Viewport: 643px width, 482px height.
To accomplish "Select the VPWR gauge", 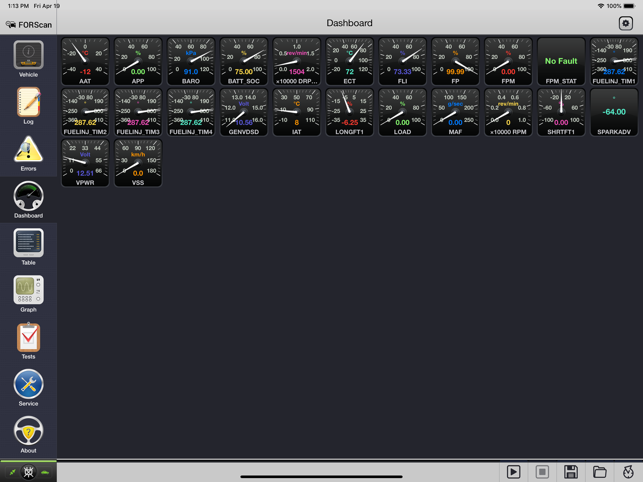I will [x=85, y=163].
